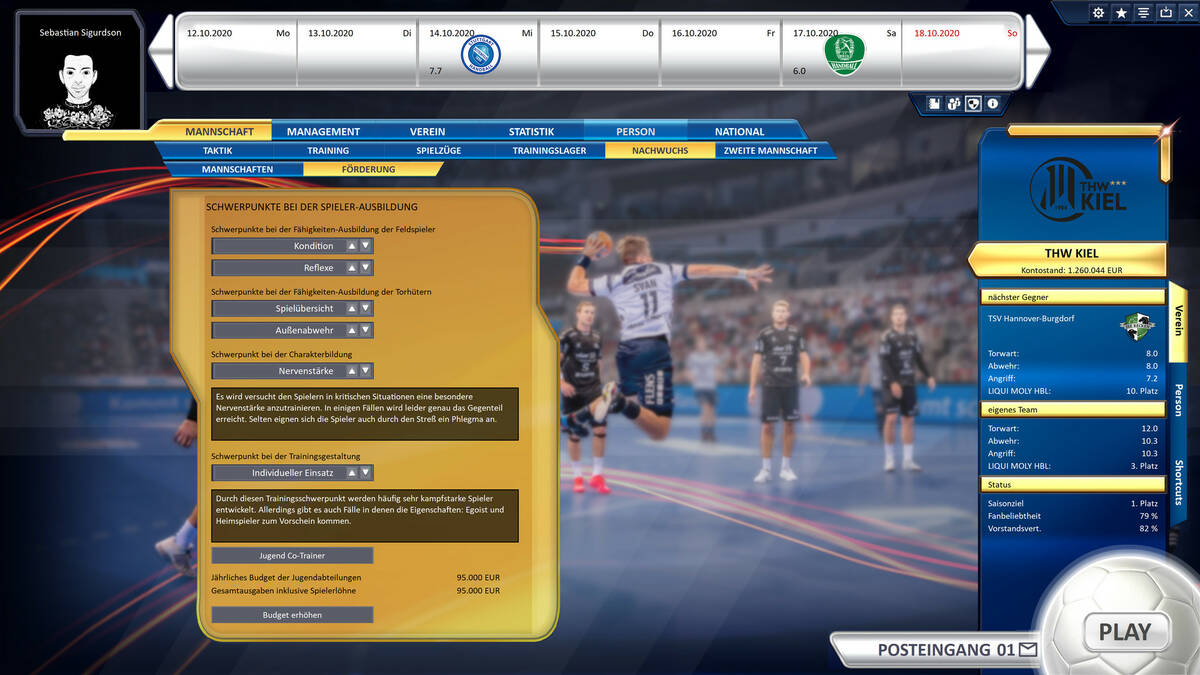Click the info icon below the calendar
Screen dimensions: 1200x675
[x=993, y=103]
